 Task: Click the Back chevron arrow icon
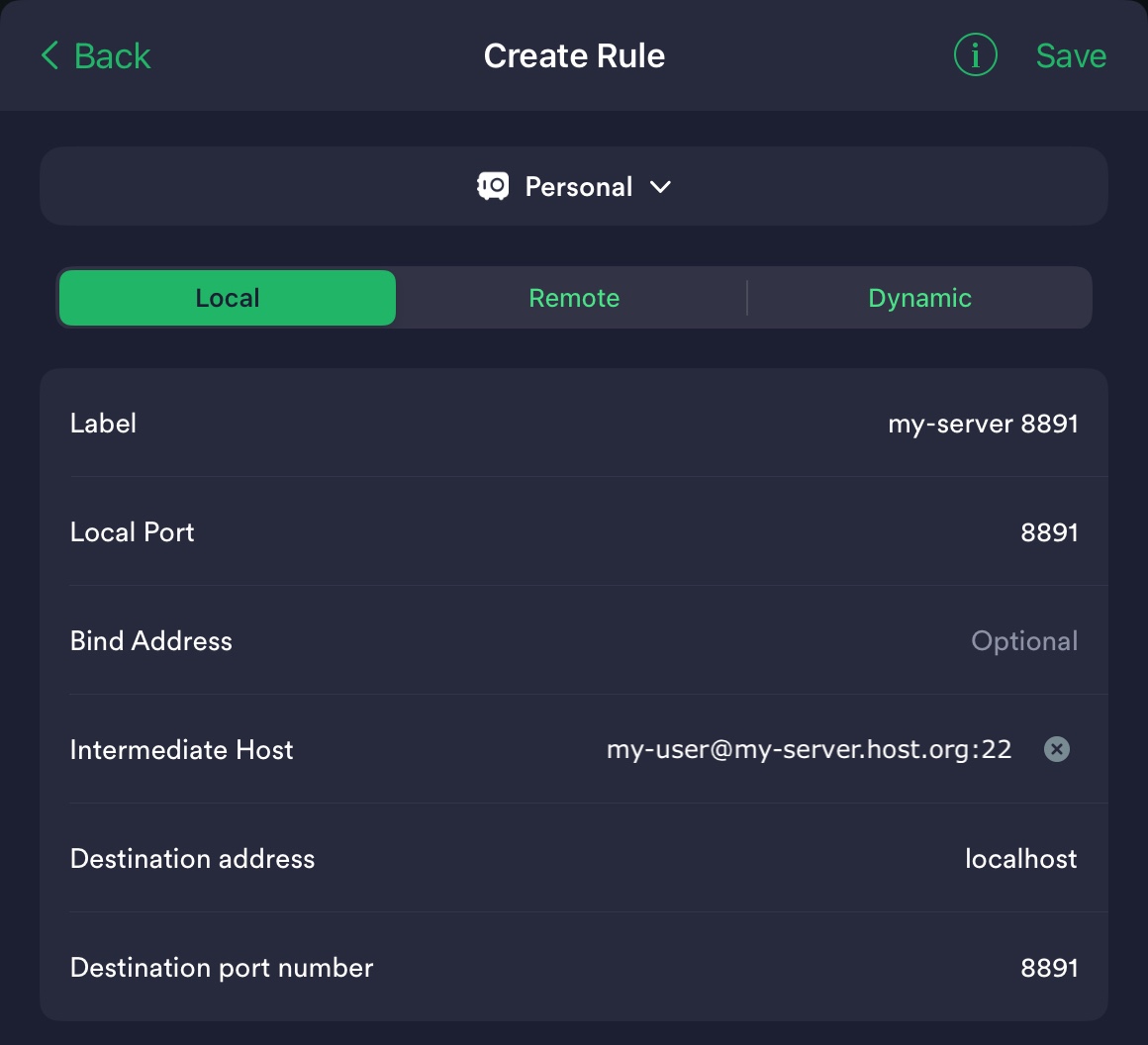(49, 55)
